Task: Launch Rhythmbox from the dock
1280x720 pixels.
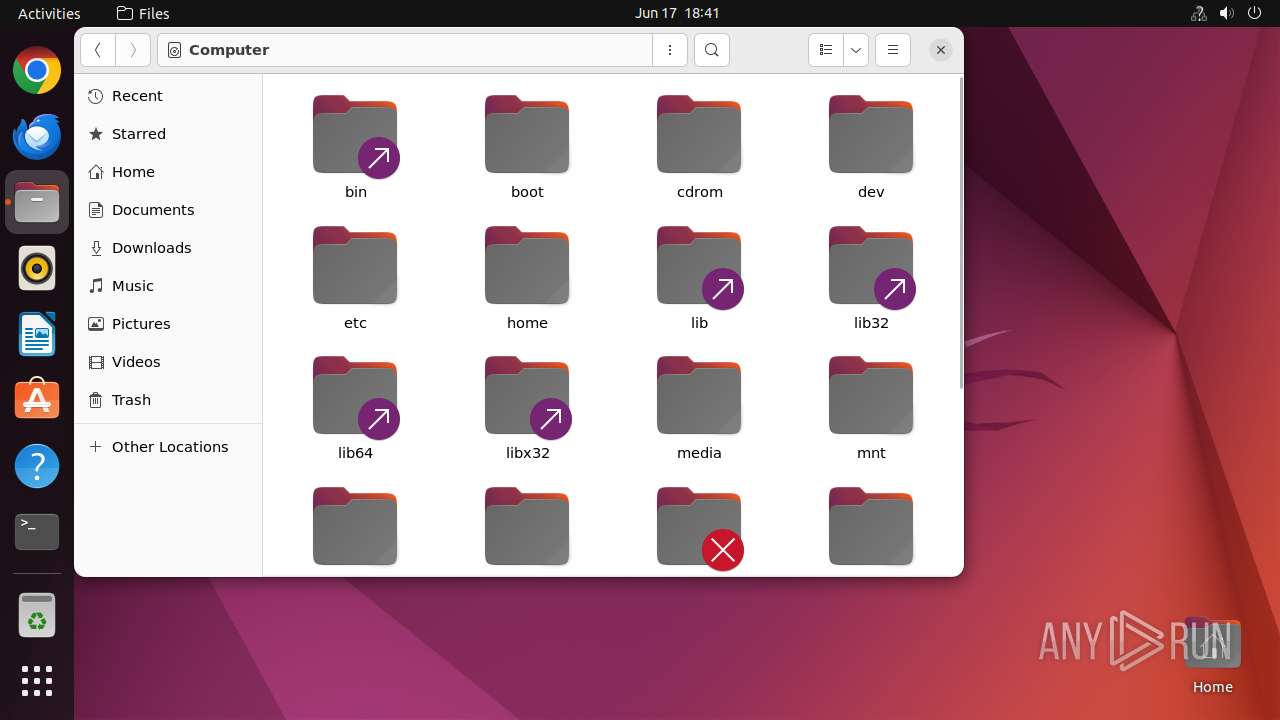Action: (x=37, y=268)
